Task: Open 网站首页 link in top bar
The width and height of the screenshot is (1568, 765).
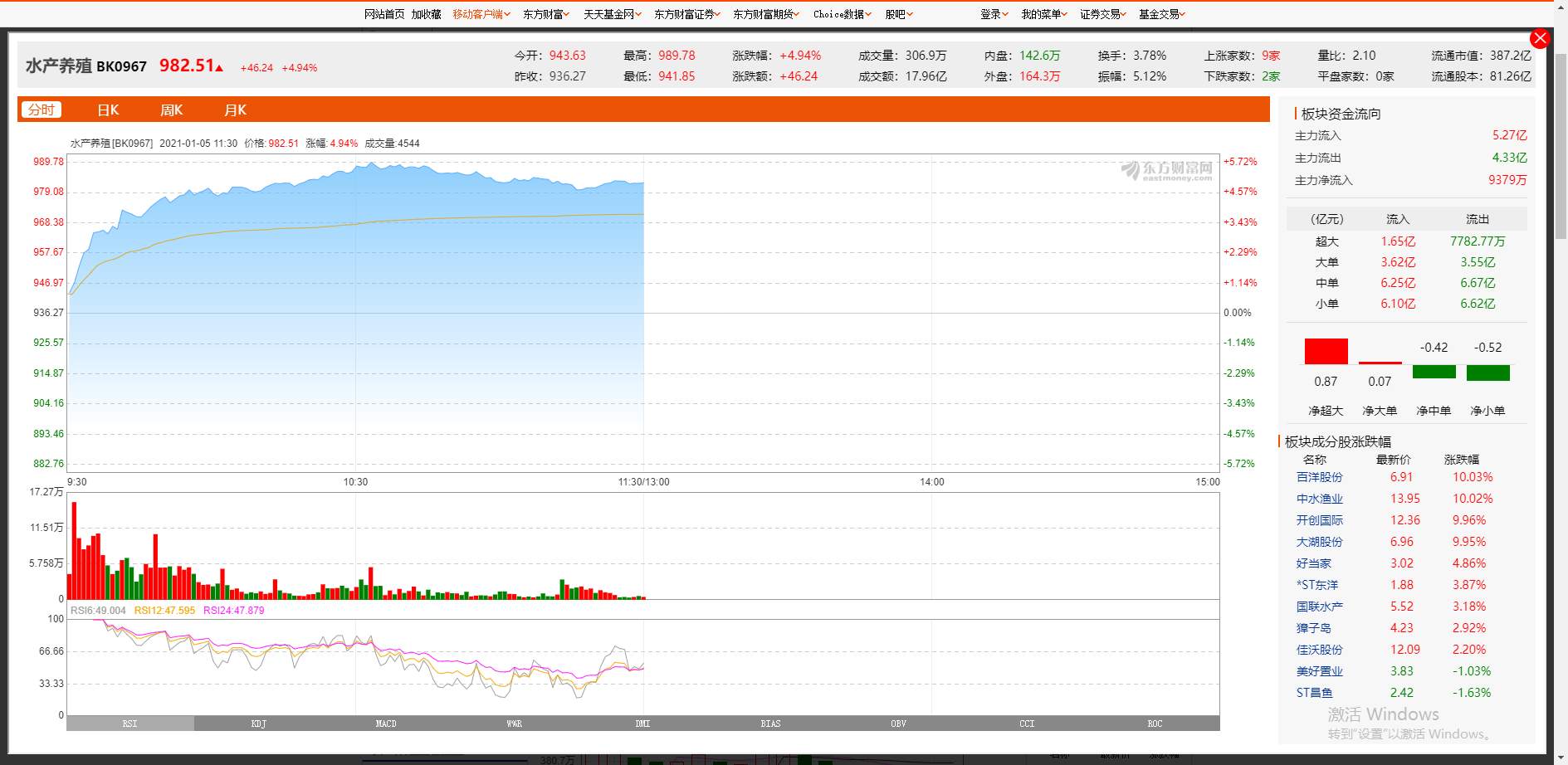Action: [x=384, y=14]
